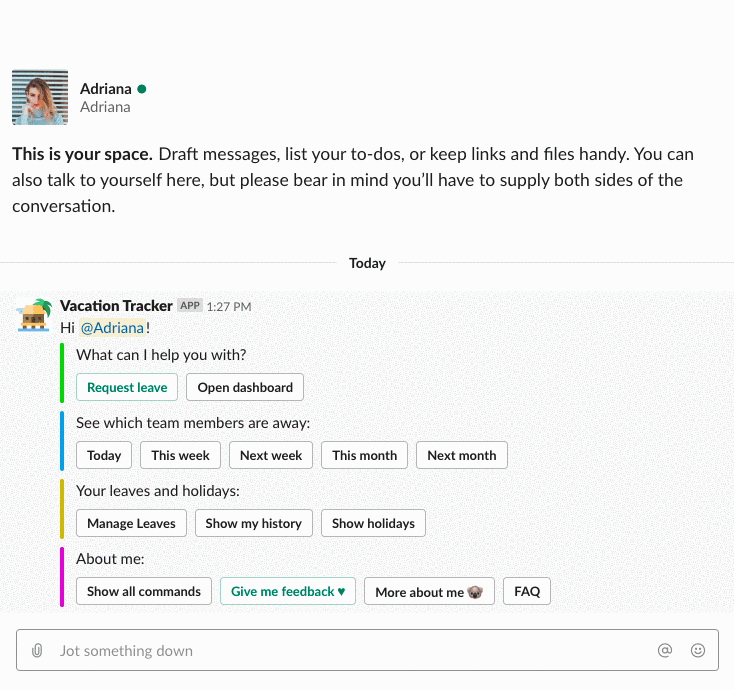This screenshot has height=690, width=734.
Task: Focus the Jot something down message field
Action: point(367,650)
